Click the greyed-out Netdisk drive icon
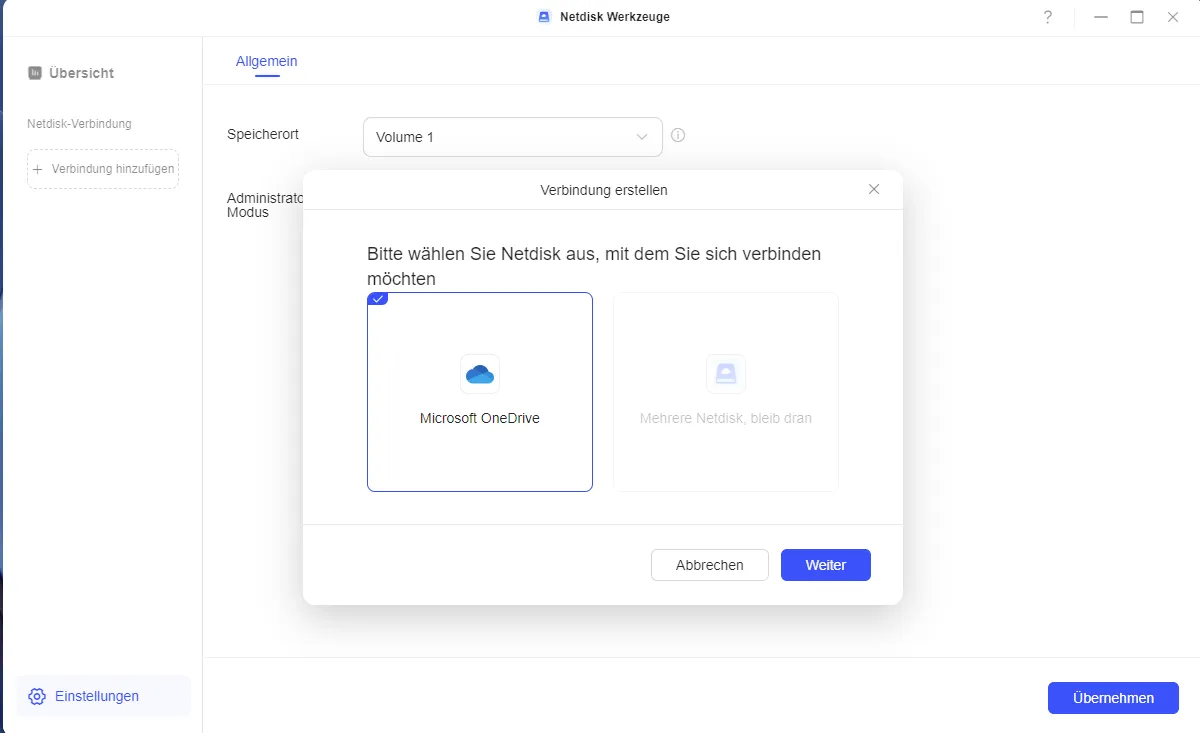Screen dimensions: 1200x733 coord(726,374)
